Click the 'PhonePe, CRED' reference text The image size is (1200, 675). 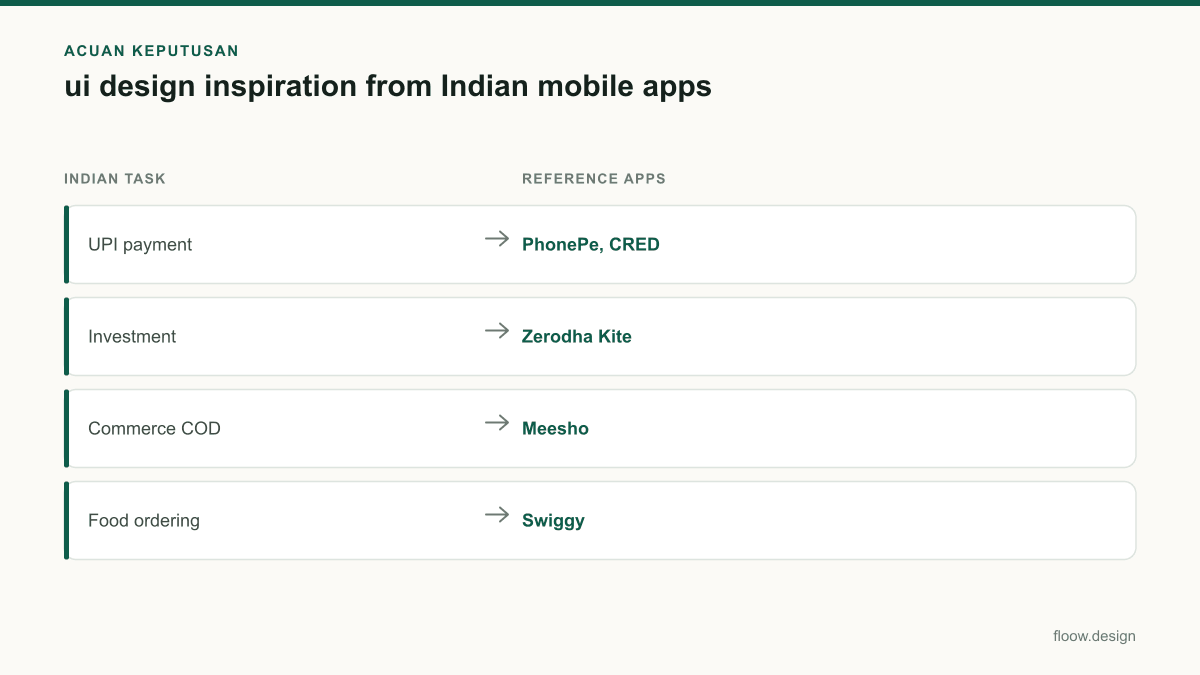coord(591,245)
